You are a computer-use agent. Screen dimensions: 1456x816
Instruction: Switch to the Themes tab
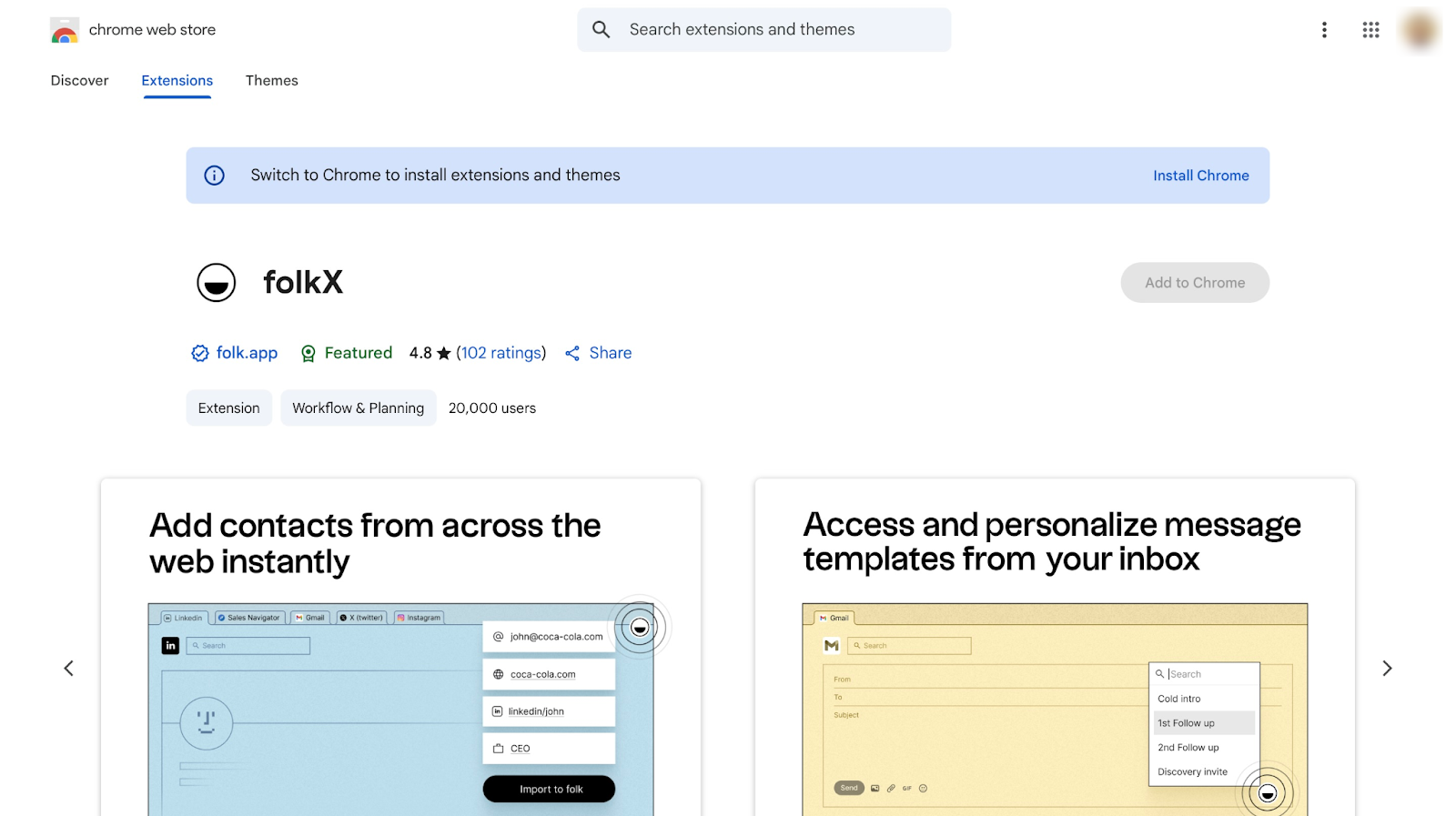[272, 81]
